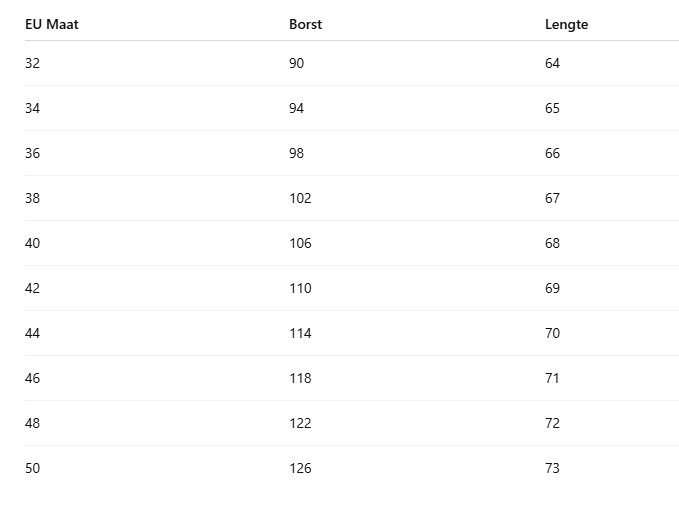Click the Borst column header
679x508 pixels.
tap(305, 24)
